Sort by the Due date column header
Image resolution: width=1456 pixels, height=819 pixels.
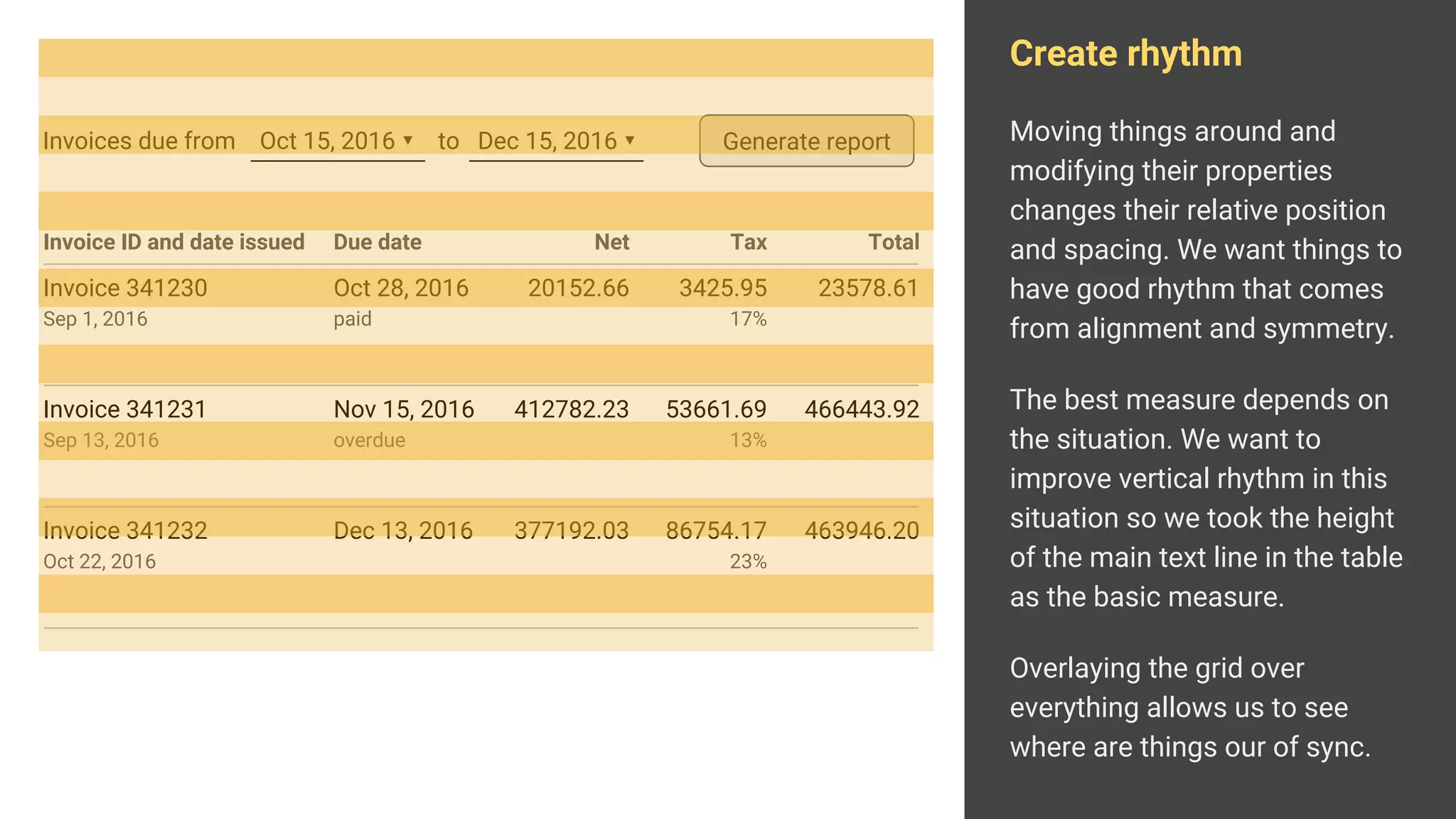[378, 242]
